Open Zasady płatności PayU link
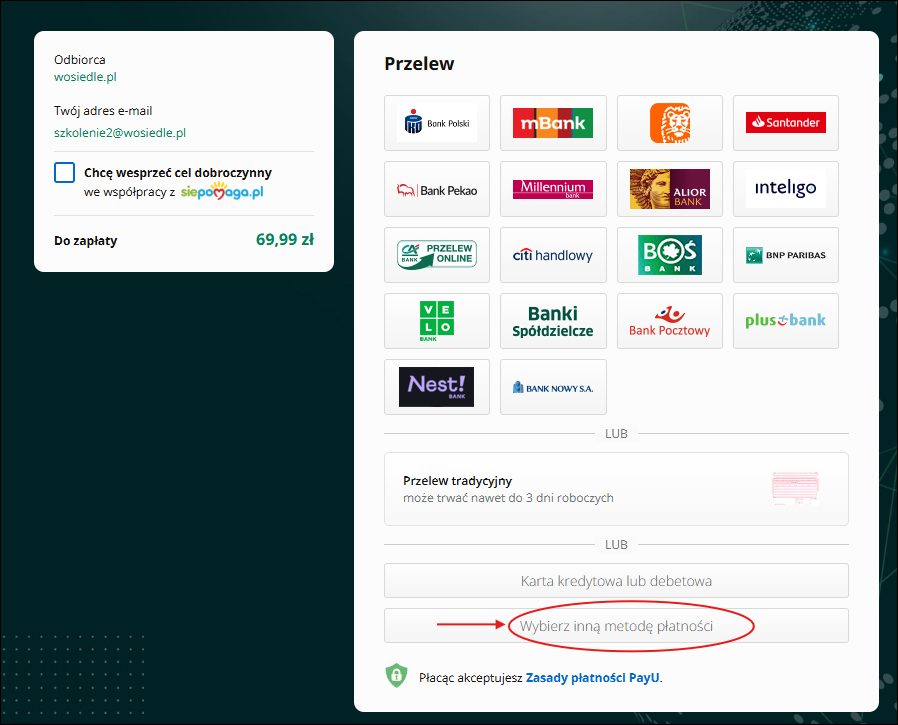This screenshot has height=725, width=898. (593, 677)
